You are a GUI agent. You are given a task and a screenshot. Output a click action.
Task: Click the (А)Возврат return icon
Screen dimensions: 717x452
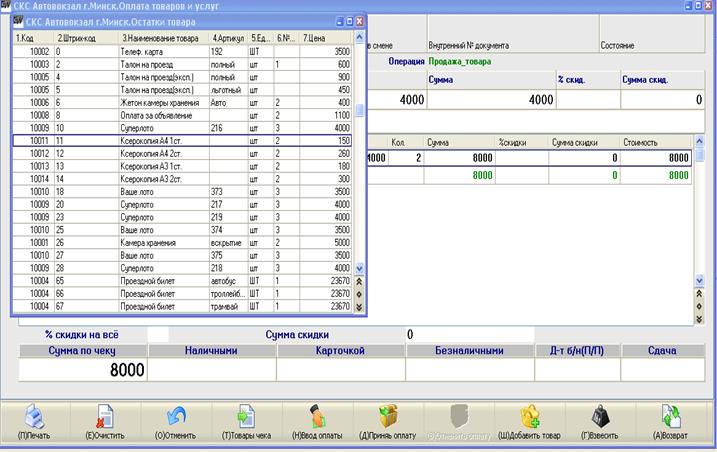671,417
